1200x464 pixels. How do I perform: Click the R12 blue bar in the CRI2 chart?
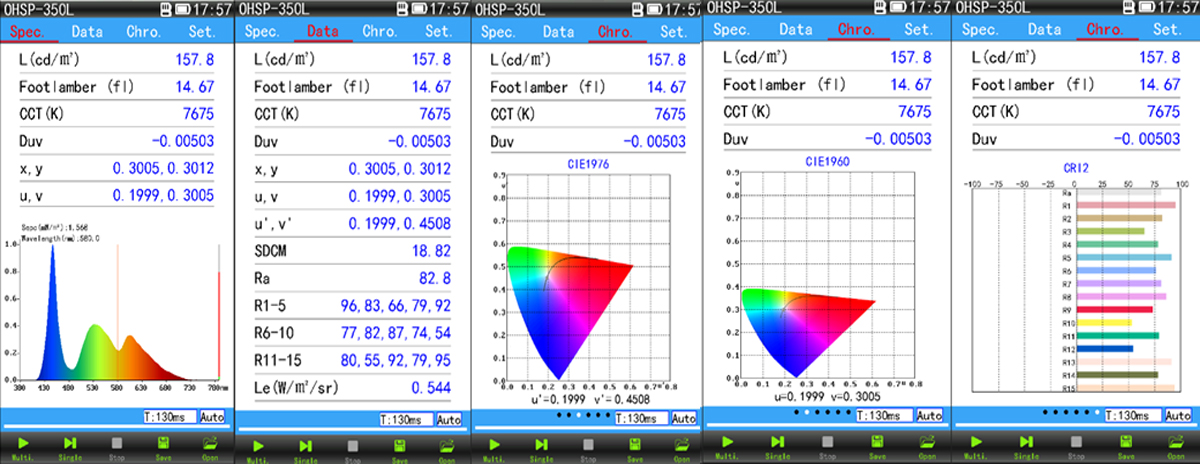click(x=1105, y=349)
